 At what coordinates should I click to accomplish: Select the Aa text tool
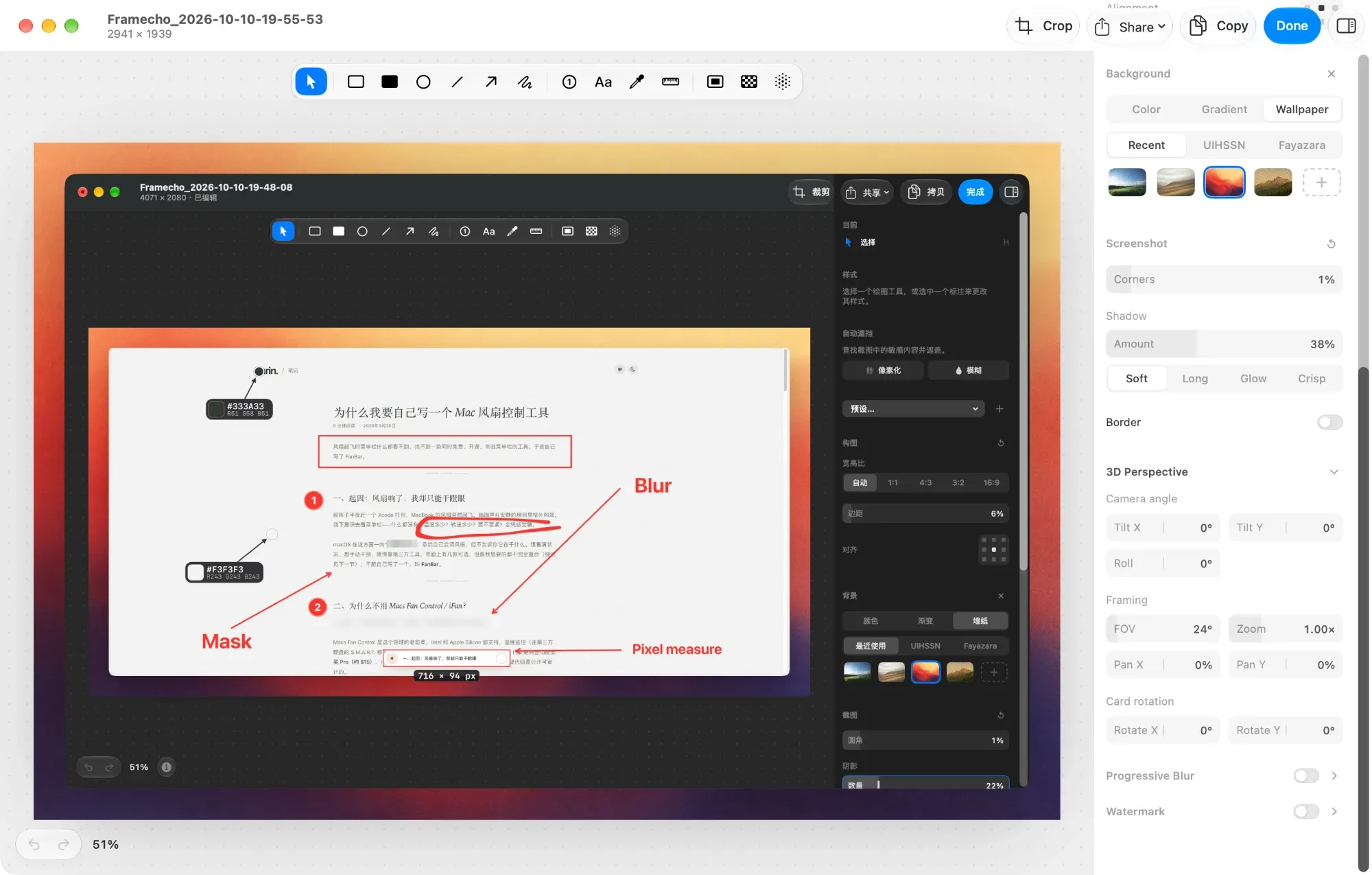[603, 82]
